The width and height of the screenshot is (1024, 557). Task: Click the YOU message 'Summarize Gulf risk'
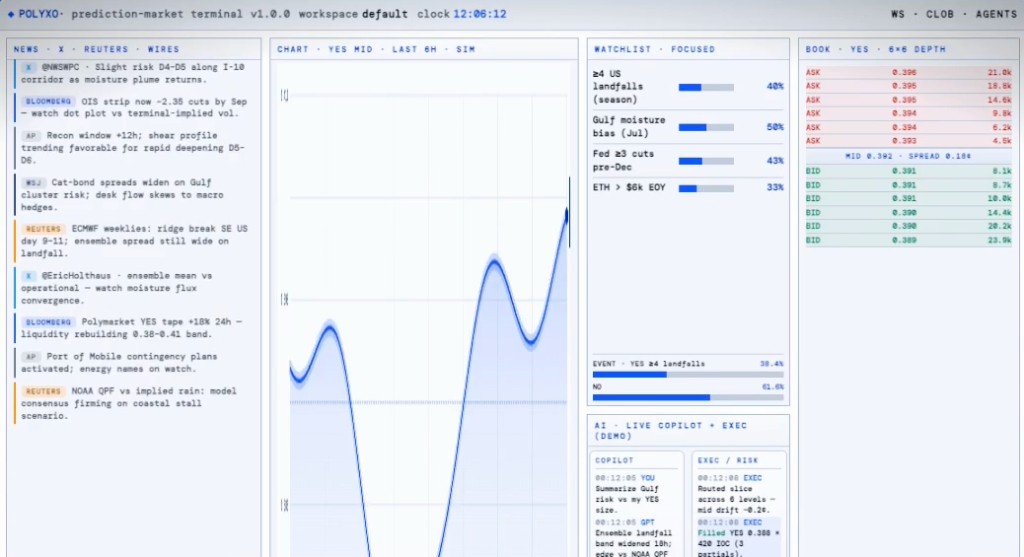tap(635, 494)
